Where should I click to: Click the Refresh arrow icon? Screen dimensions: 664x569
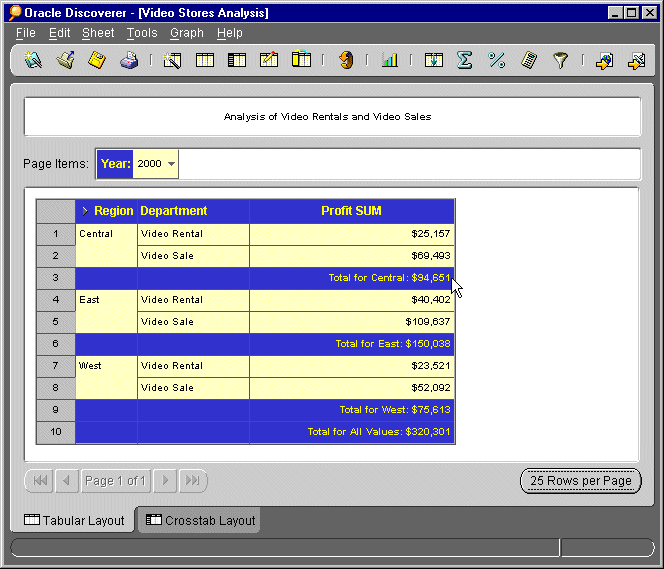point(346,60)
